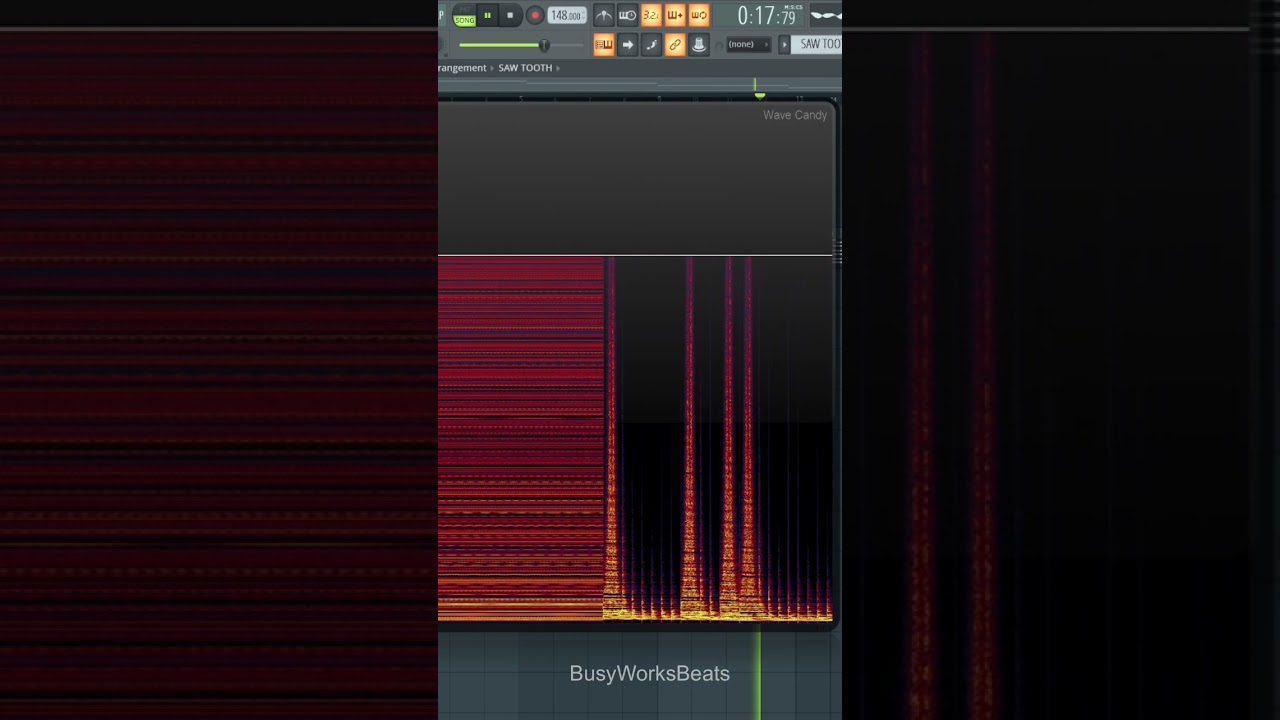Click the BusyWorksBeats channel name

[x=650, y=674]
